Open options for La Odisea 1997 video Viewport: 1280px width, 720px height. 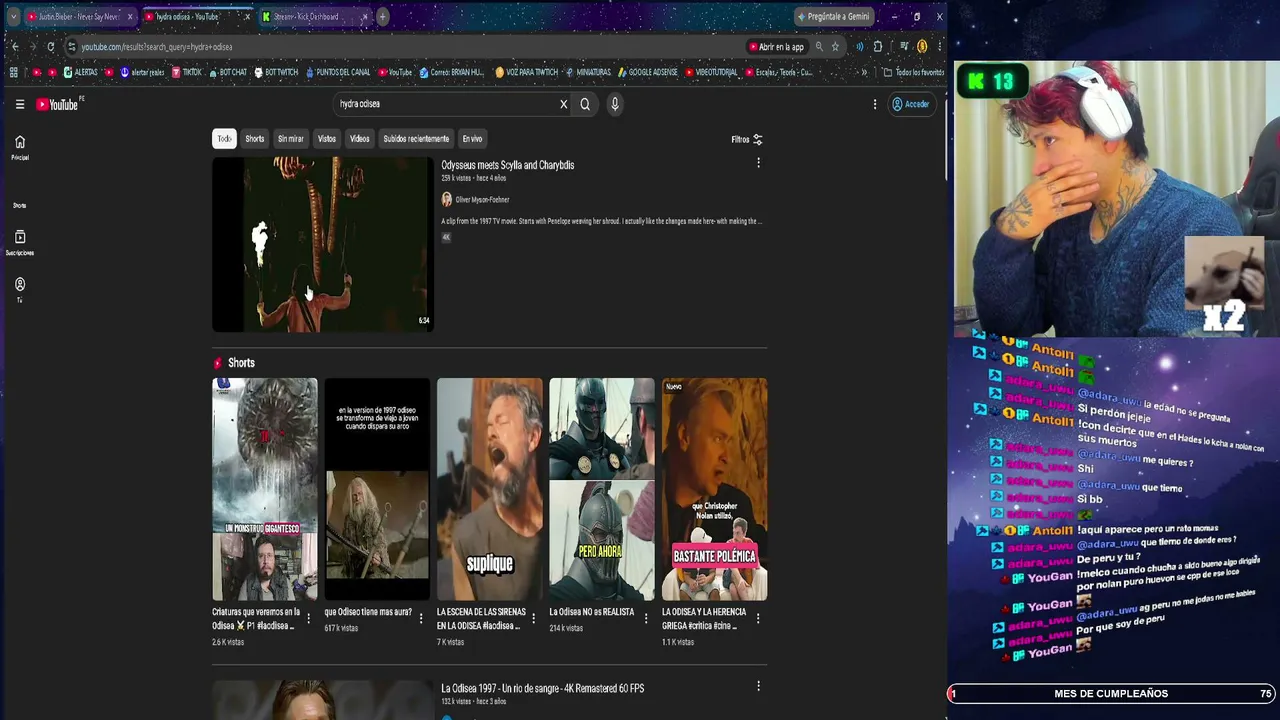click(758, 686)
